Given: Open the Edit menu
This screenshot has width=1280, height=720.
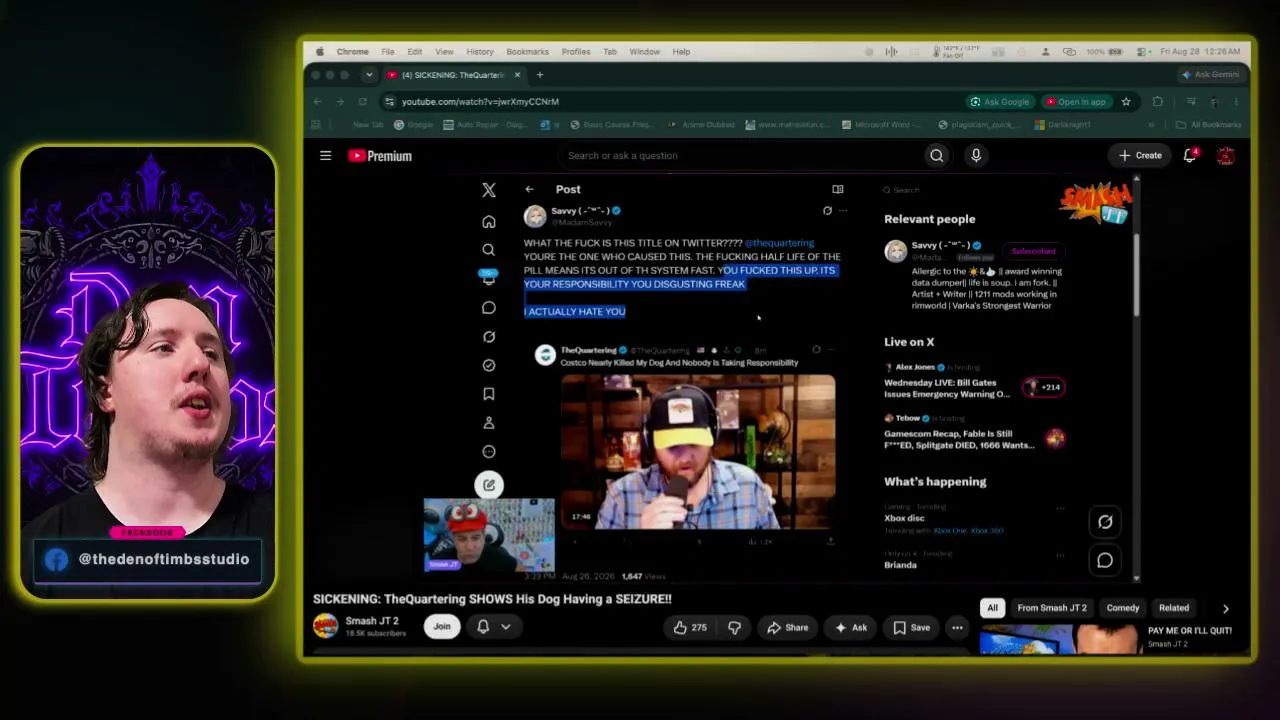Looking at the screenshot, I should pos(415,52).
